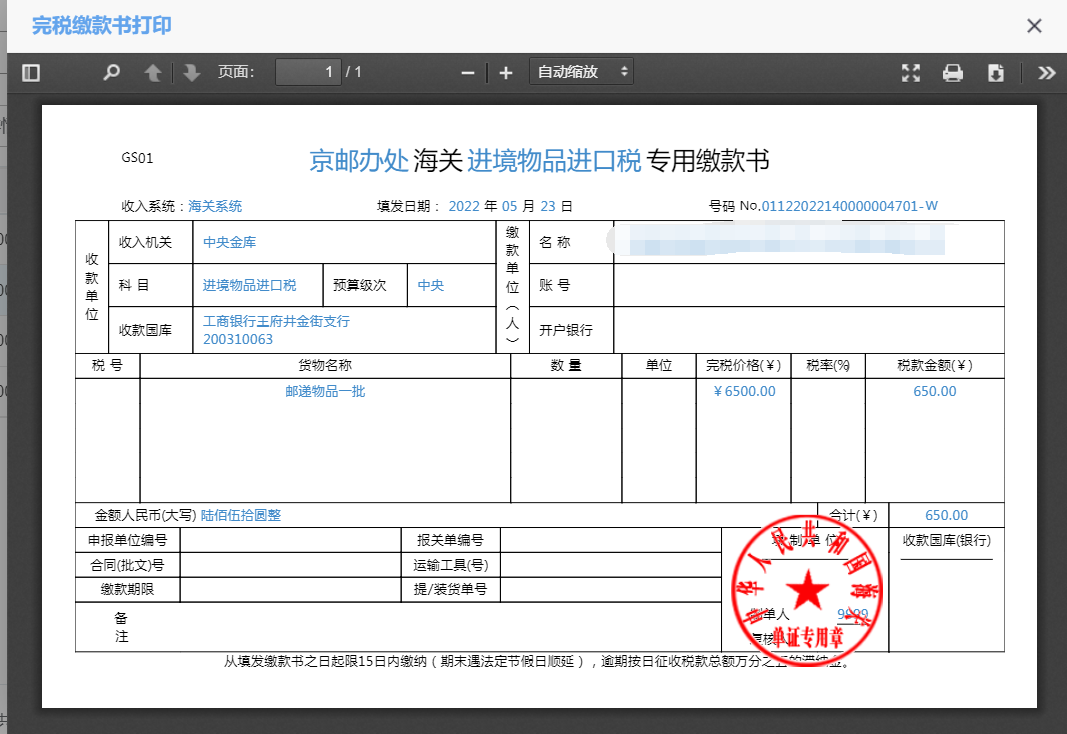Click the 完税价格(¥) column header
Image resolution: width=1067 pixels, height=734 pixels.
743,365
